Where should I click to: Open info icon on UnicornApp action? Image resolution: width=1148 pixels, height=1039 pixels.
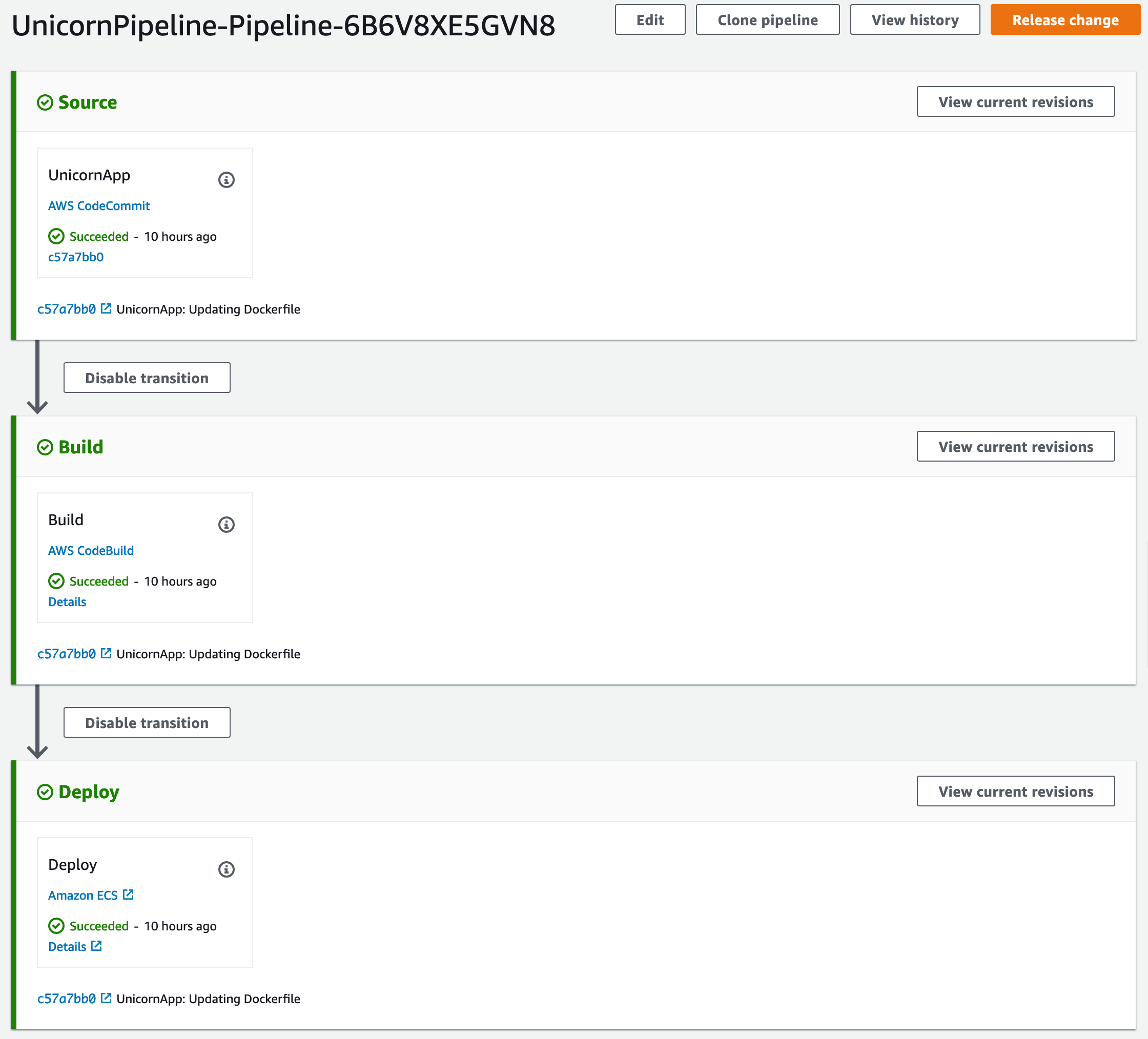tap(226, 180)
